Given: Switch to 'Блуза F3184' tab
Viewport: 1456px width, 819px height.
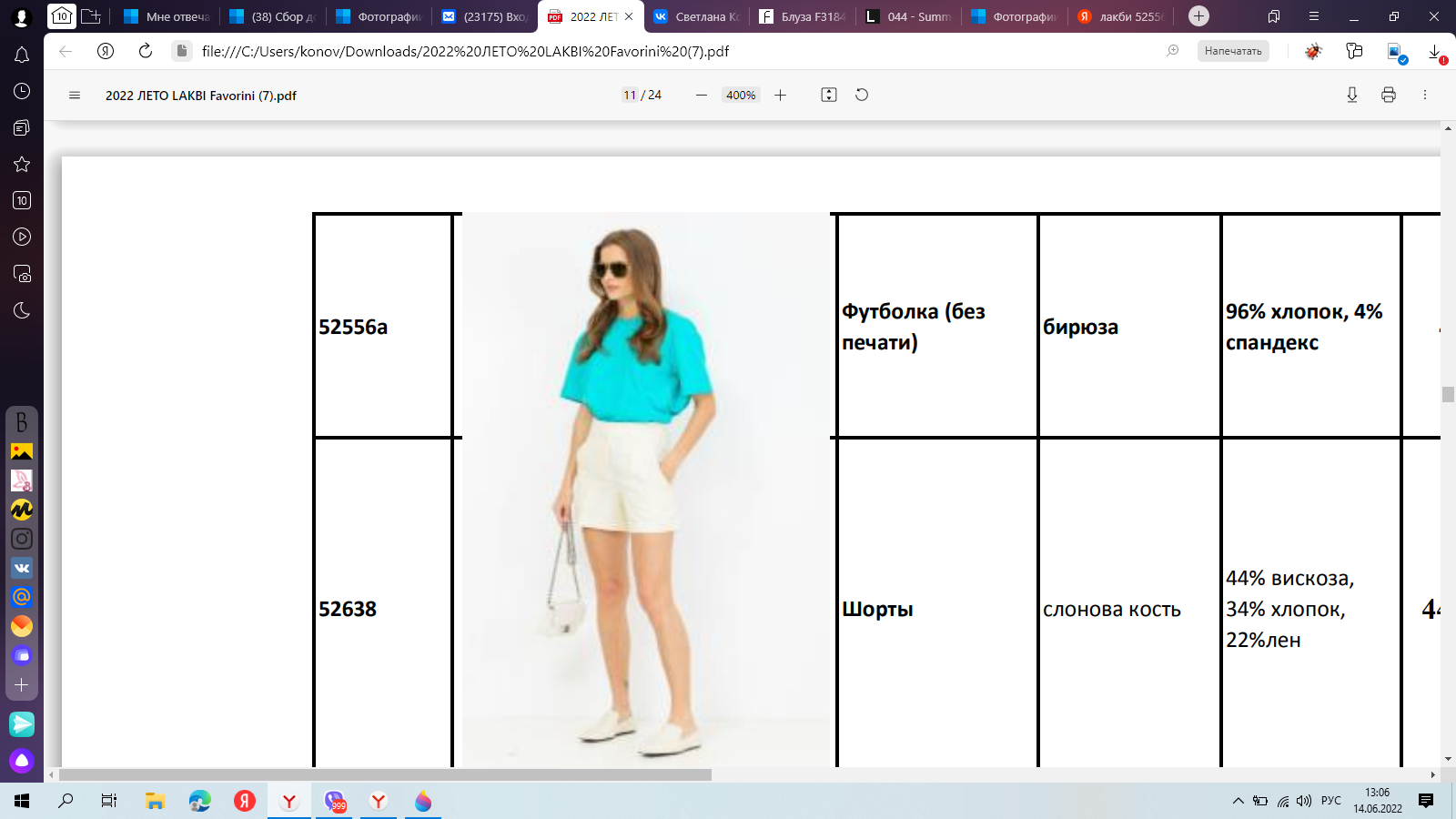Looking at the screenshot, I should pyautogui.click(x=801, y=16).
